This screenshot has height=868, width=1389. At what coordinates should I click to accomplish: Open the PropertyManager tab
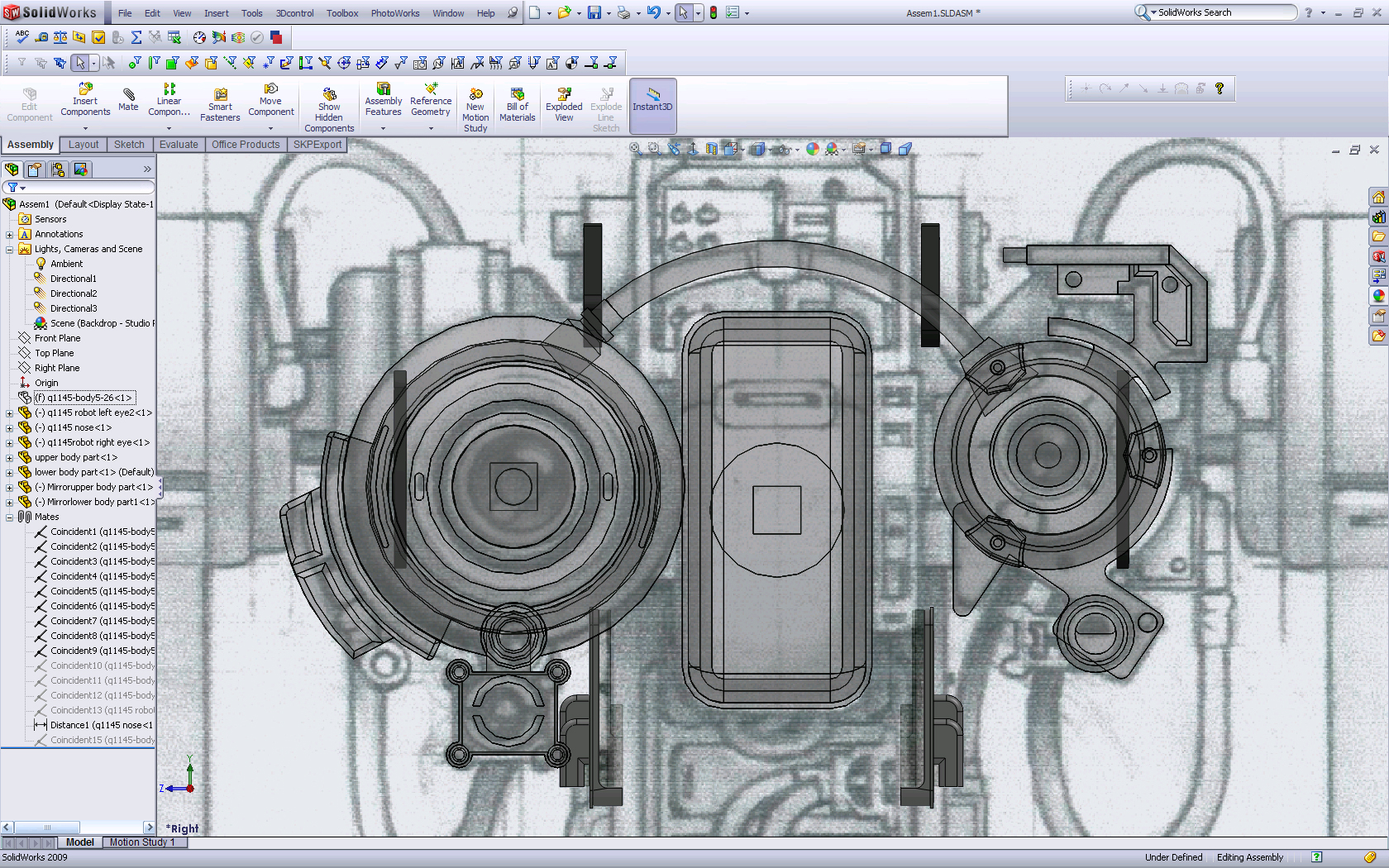pos(35,169)
